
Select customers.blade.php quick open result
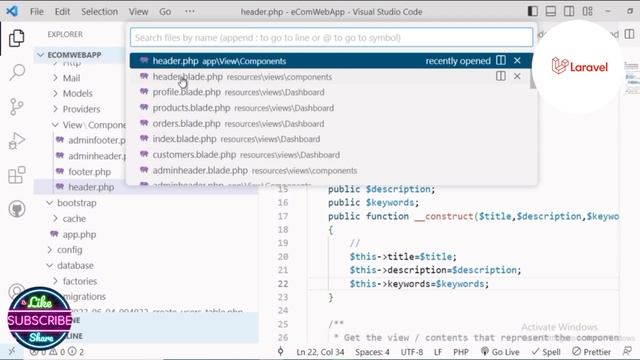[x=330, y=155]
